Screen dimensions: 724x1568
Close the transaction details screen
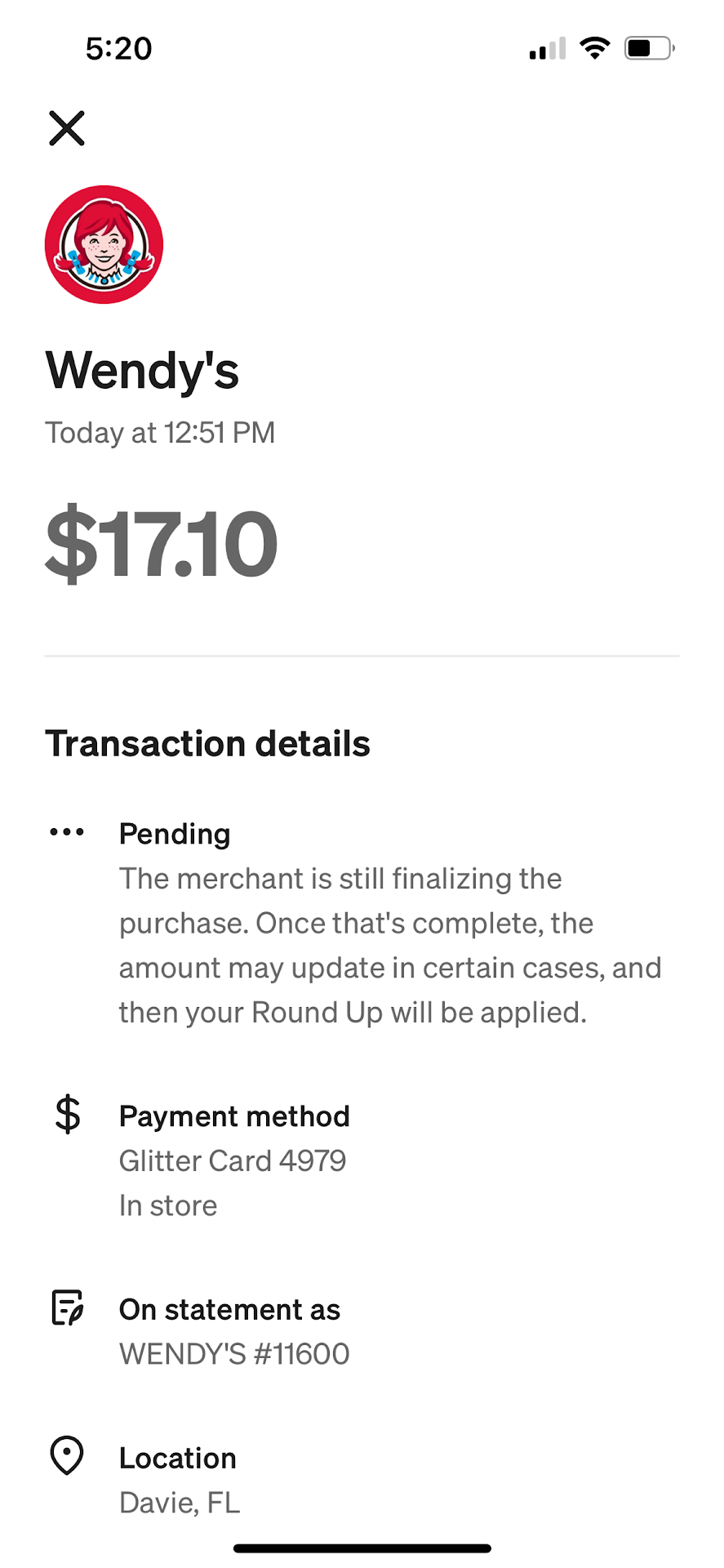[67, 128]
